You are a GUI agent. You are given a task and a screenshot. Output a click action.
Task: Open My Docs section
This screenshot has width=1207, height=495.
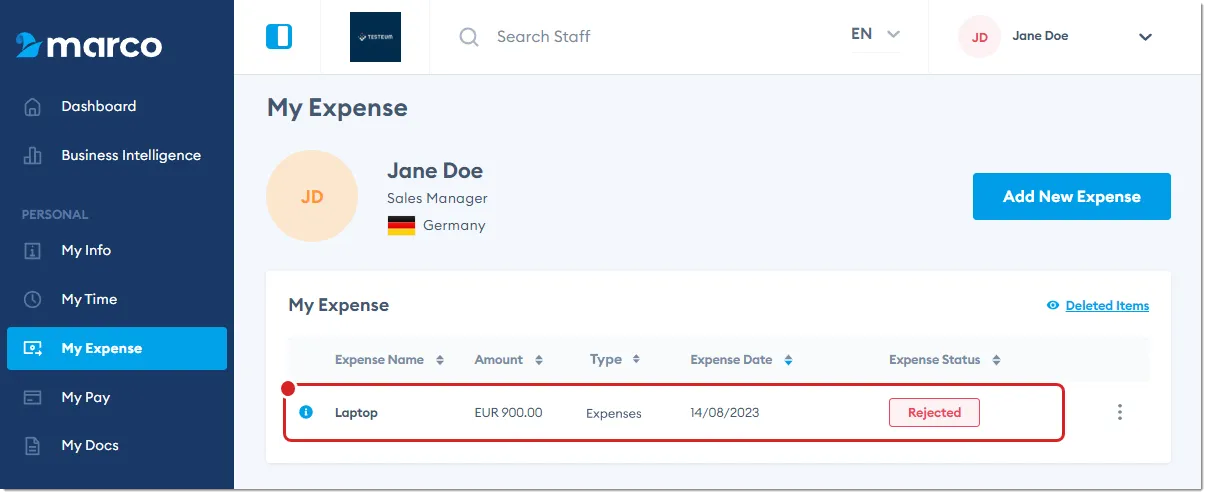click(89, 445)
